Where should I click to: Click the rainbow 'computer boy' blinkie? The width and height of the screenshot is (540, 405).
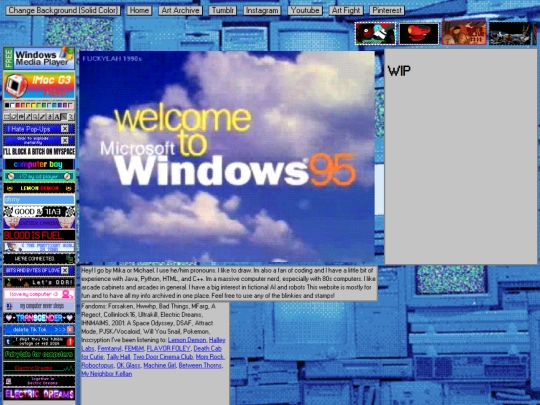39,164
